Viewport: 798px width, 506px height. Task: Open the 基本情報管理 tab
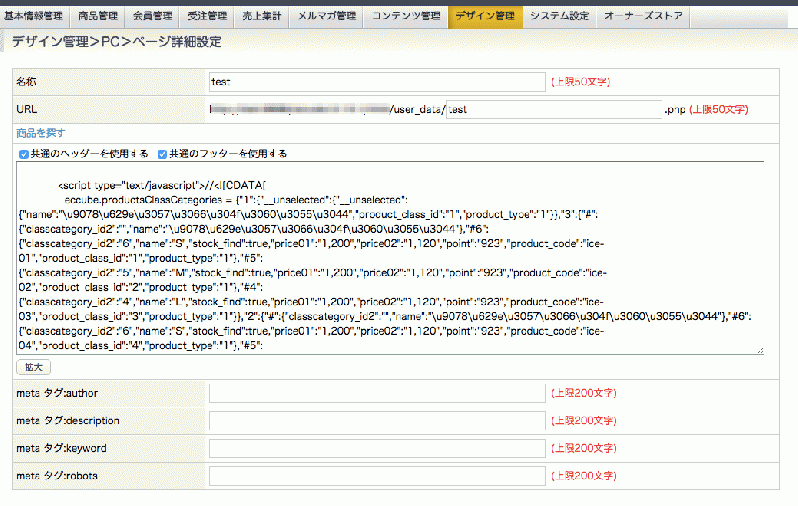point(34,16)
